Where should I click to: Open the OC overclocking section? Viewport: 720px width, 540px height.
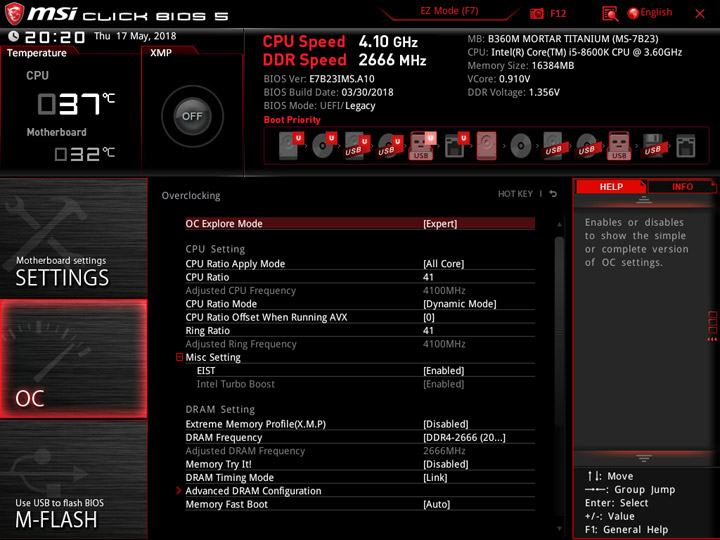[x=73, y=359]
